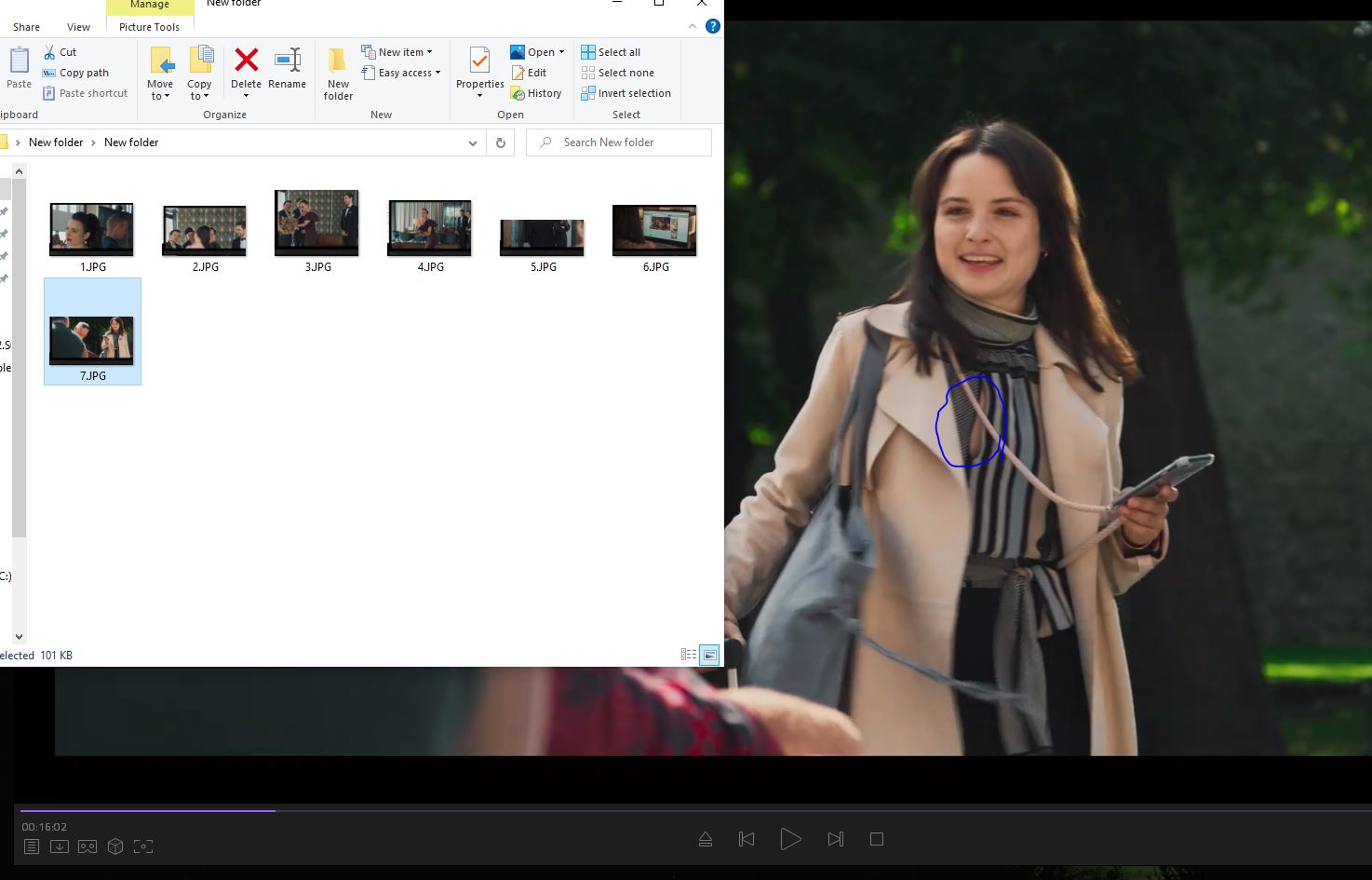This screenshot has height=880, width=1372.
Task: Open the playlist icon in player
Action: (x=32, y=846)
